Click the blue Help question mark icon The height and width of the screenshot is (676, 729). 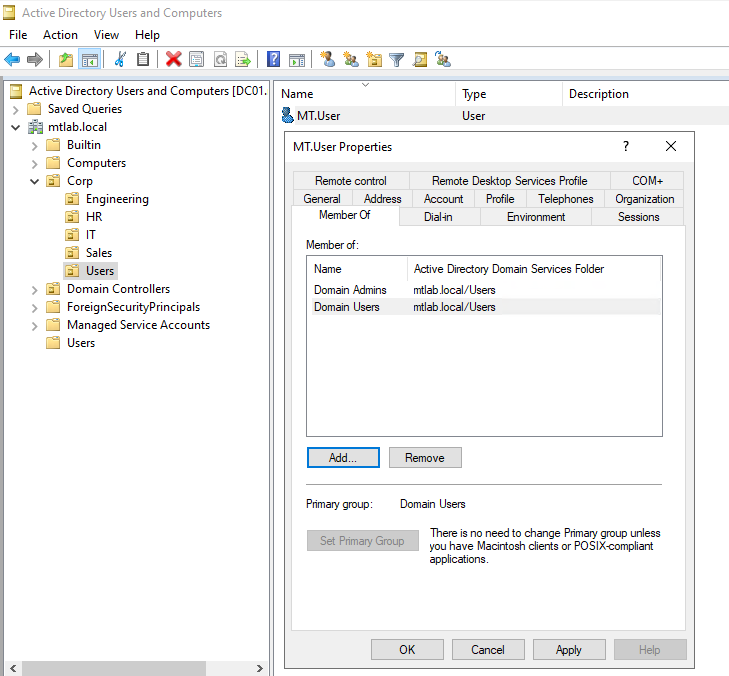tap(273, 60)
